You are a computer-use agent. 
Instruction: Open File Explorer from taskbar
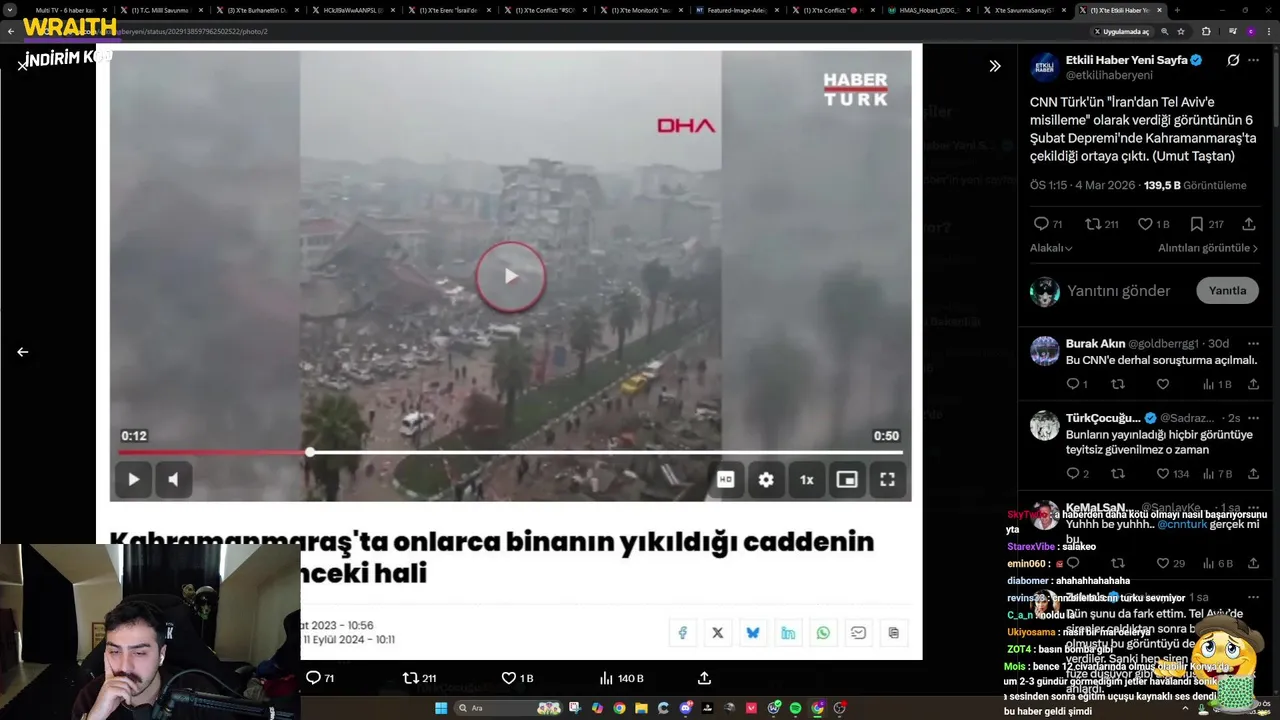641,708
